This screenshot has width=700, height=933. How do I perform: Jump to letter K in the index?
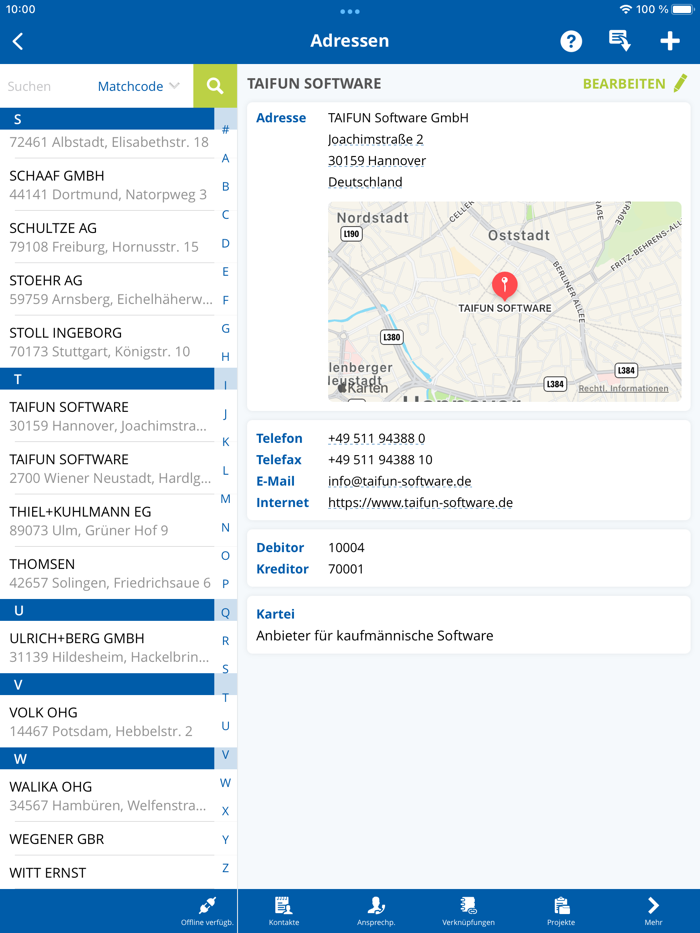226,442
